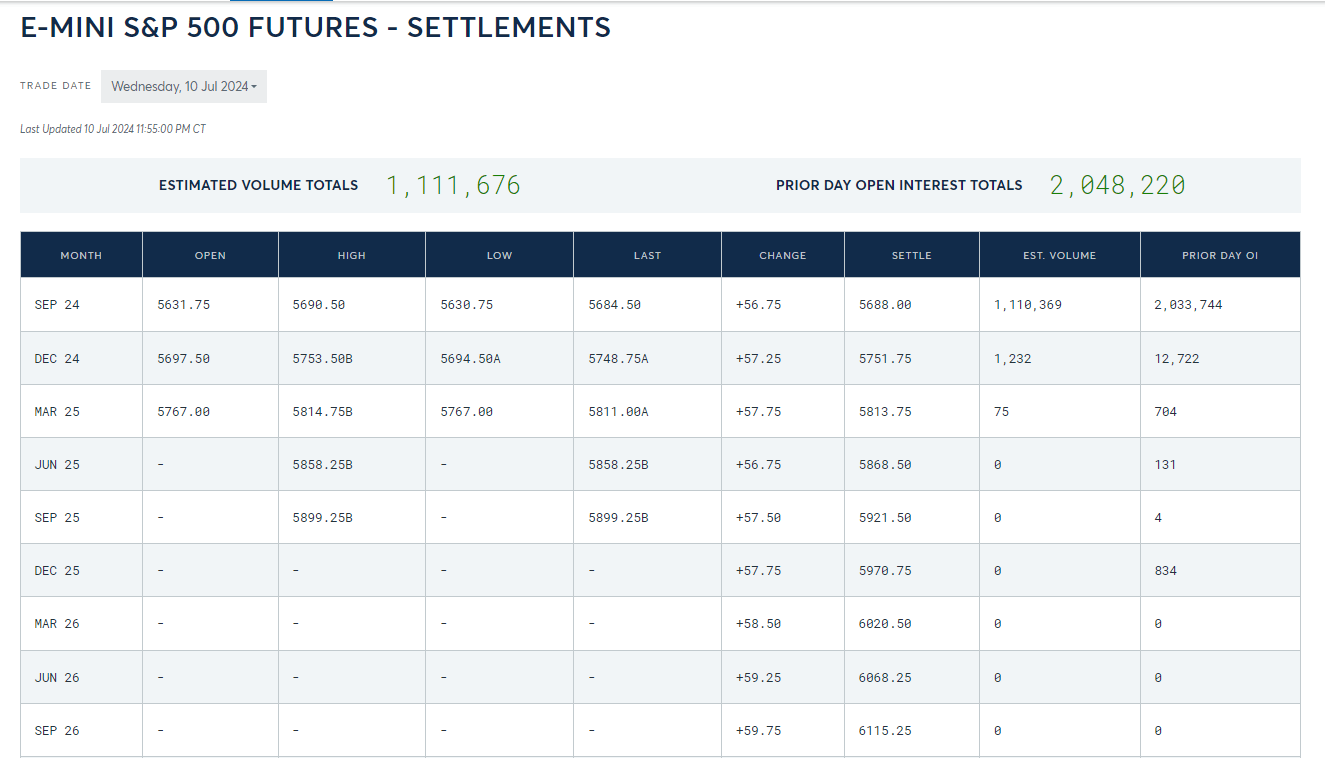
Task: Click prior day OI 131
Action: click(x=1165, y=464)
